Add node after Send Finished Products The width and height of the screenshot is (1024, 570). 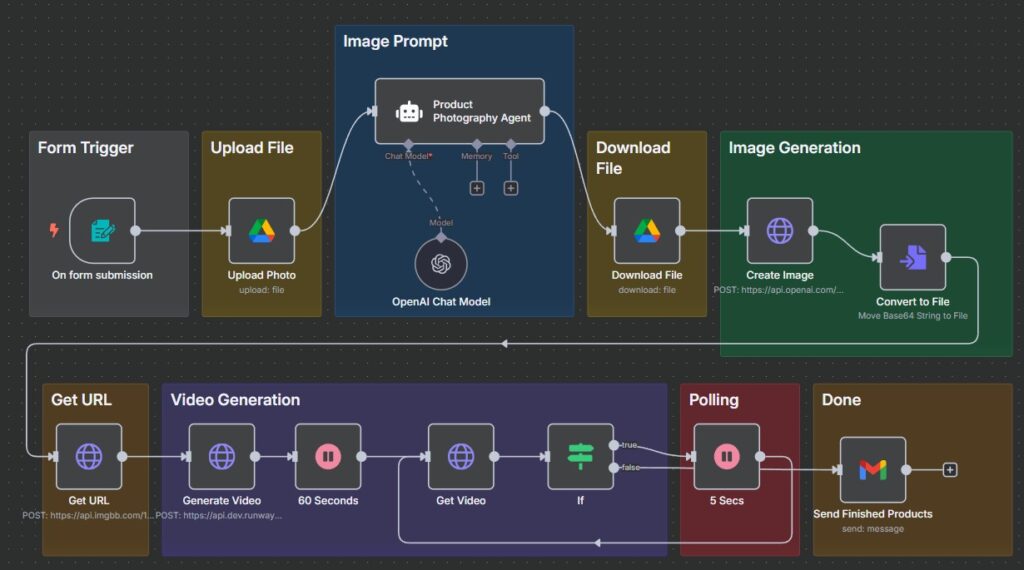coord(950,469)
